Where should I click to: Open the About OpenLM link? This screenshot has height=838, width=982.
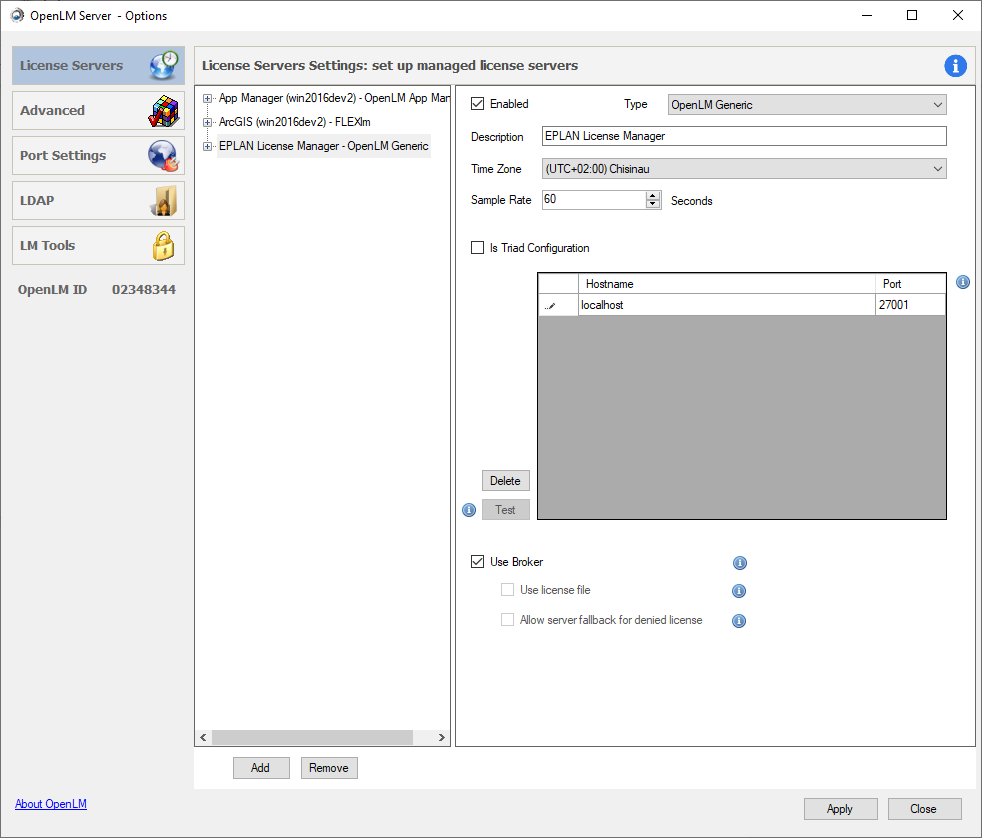pos(51,804)
